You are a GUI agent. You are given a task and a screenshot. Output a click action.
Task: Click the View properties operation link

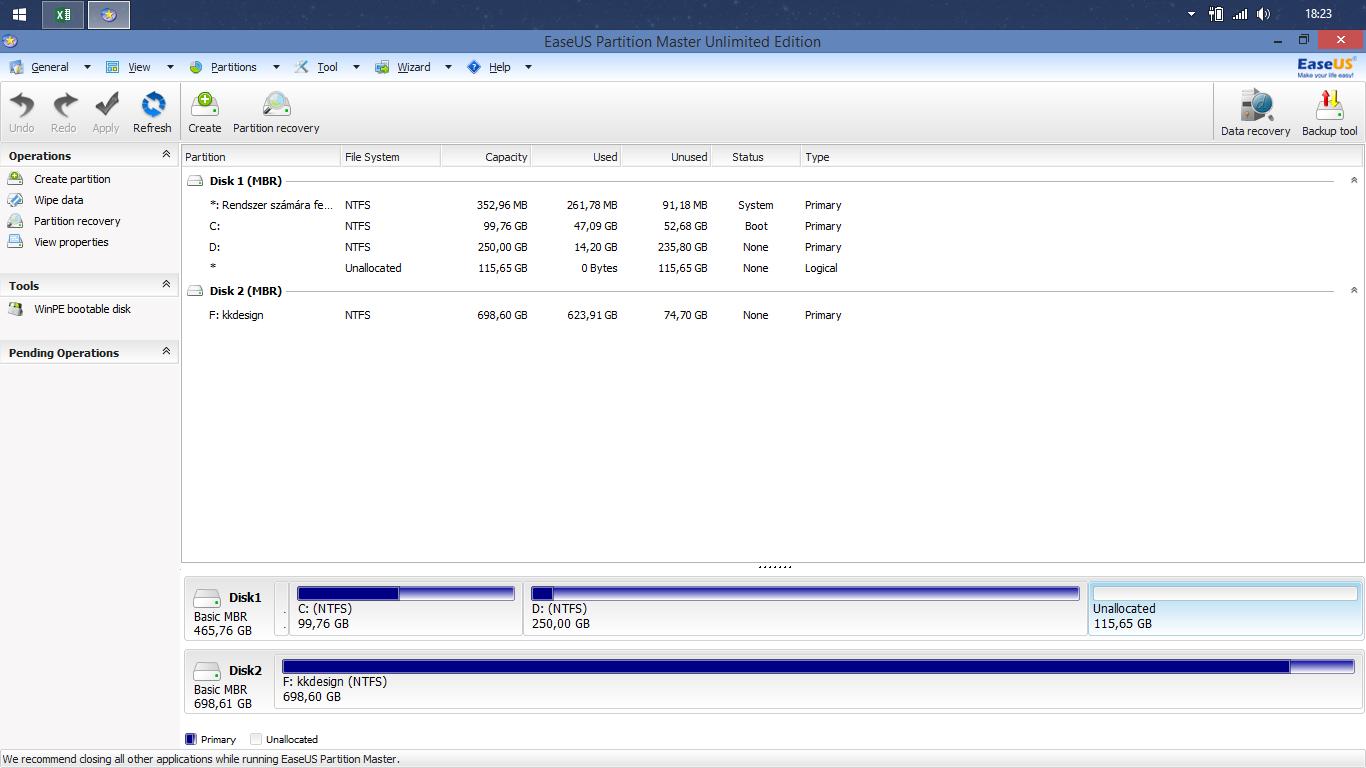(x=71, y=242)
